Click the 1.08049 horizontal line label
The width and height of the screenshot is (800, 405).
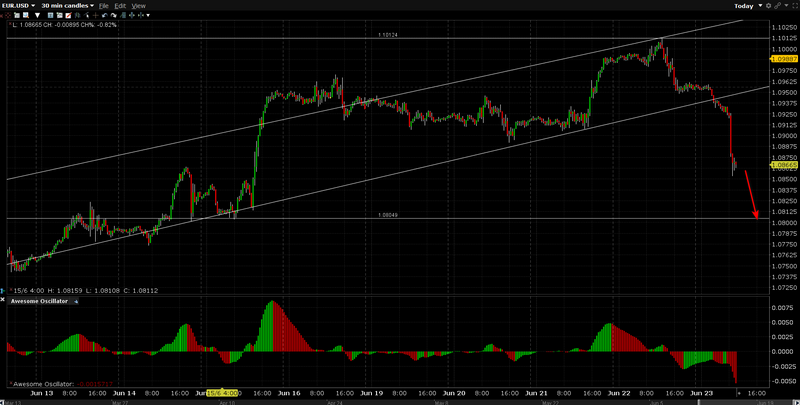[388, 215]
